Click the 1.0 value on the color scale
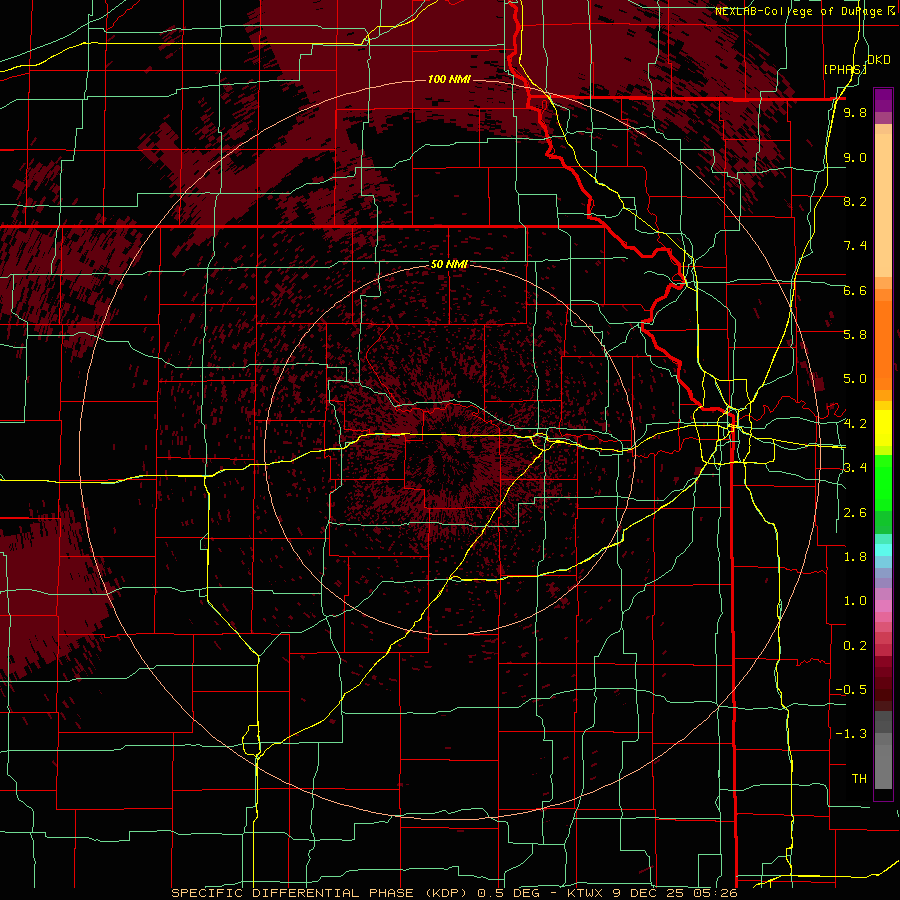Viewport: 900px width, 900px height. point(855,601)
